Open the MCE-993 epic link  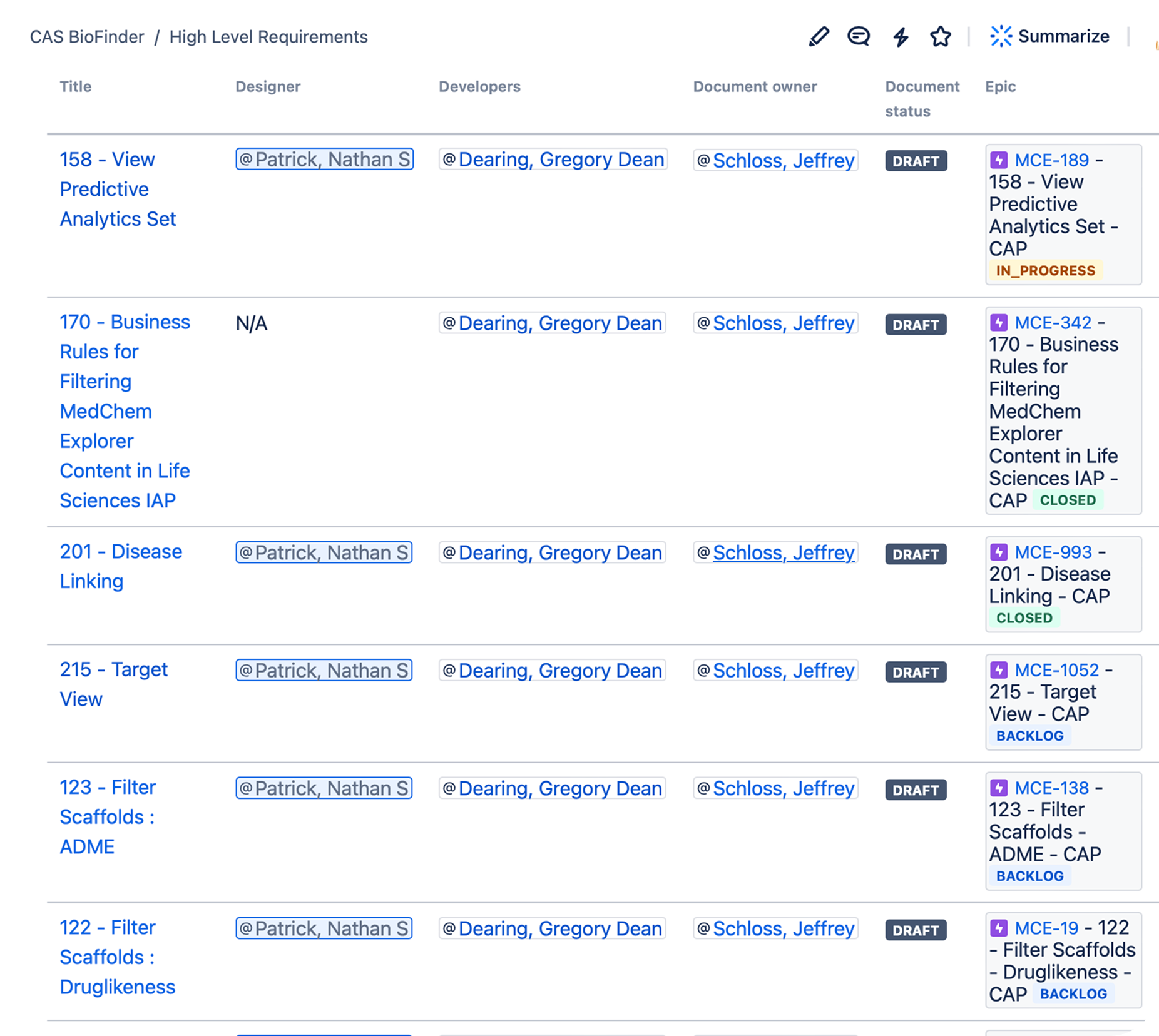point(1052,552)
